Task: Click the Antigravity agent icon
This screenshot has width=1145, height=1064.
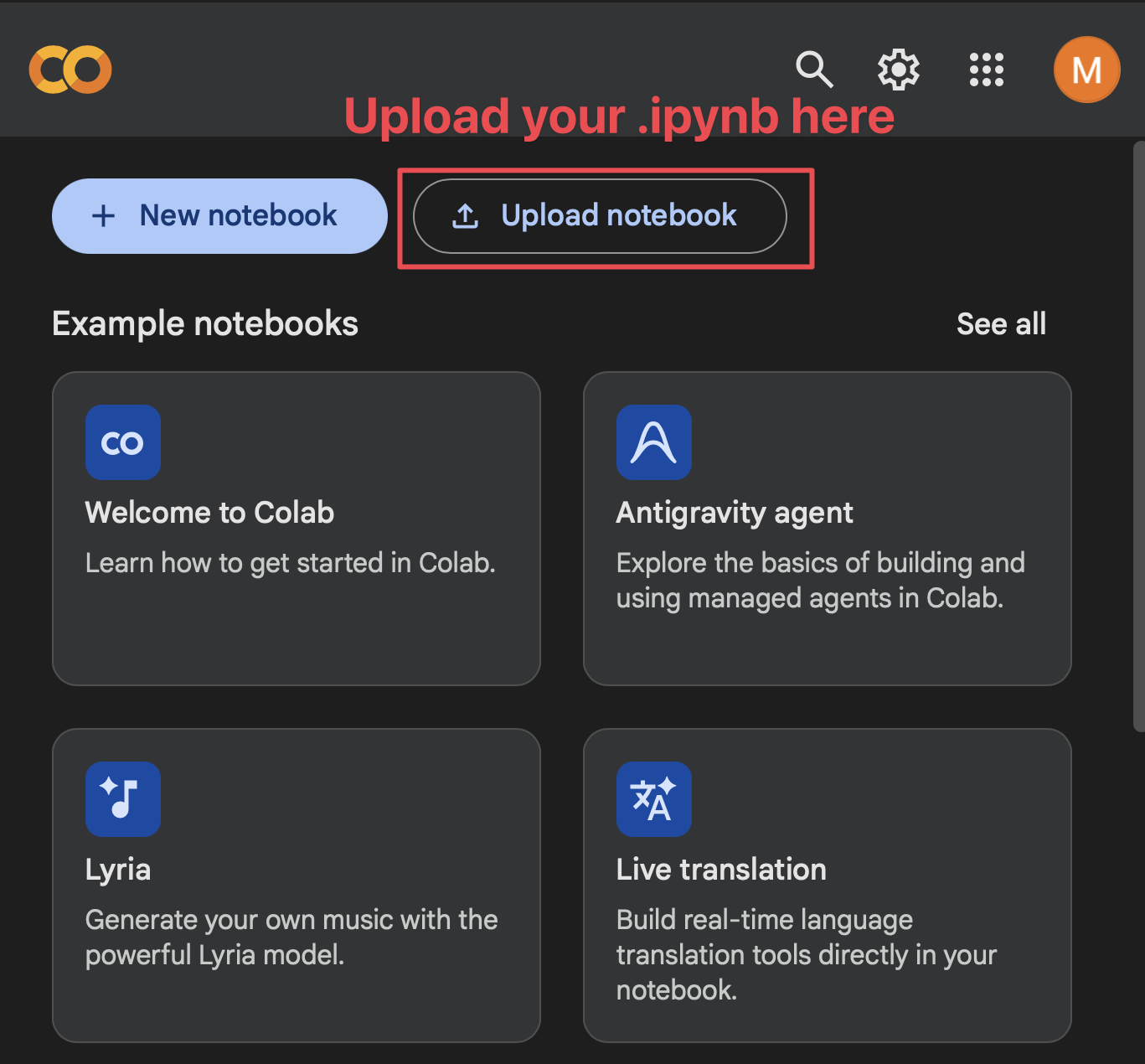Action: pos(654,442)
